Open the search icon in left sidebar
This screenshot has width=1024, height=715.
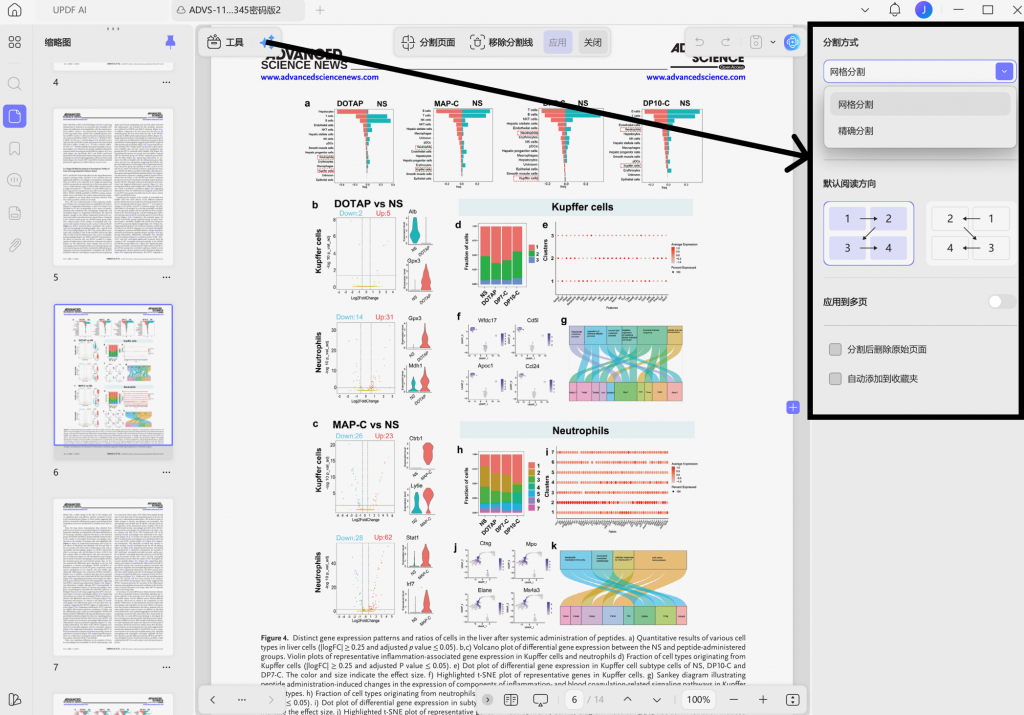(x=14, y=84)
